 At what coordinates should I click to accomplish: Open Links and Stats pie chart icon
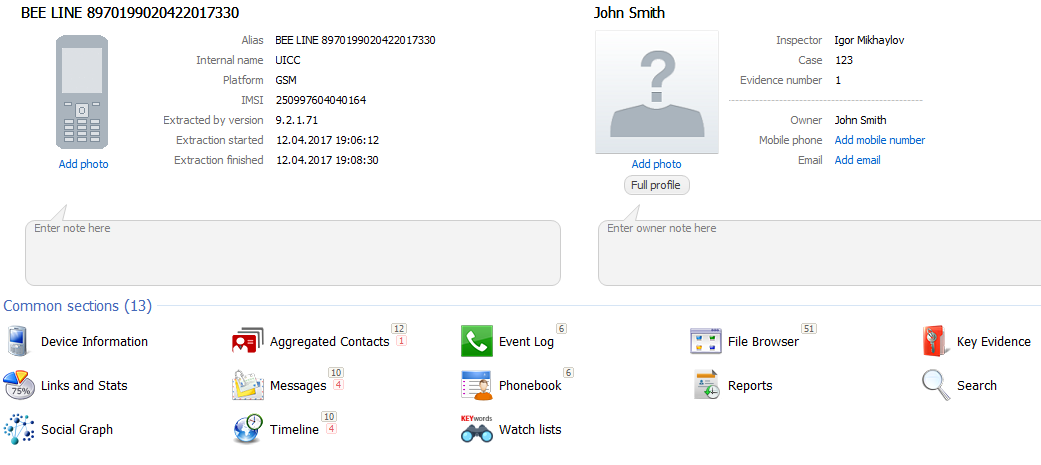(x=19, y=385)
